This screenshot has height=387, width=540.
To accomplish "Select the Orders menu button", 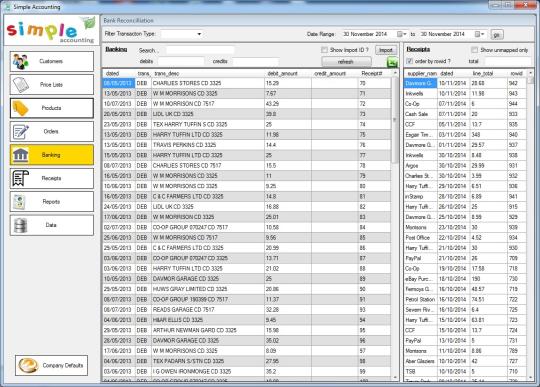I will point(52,132).
